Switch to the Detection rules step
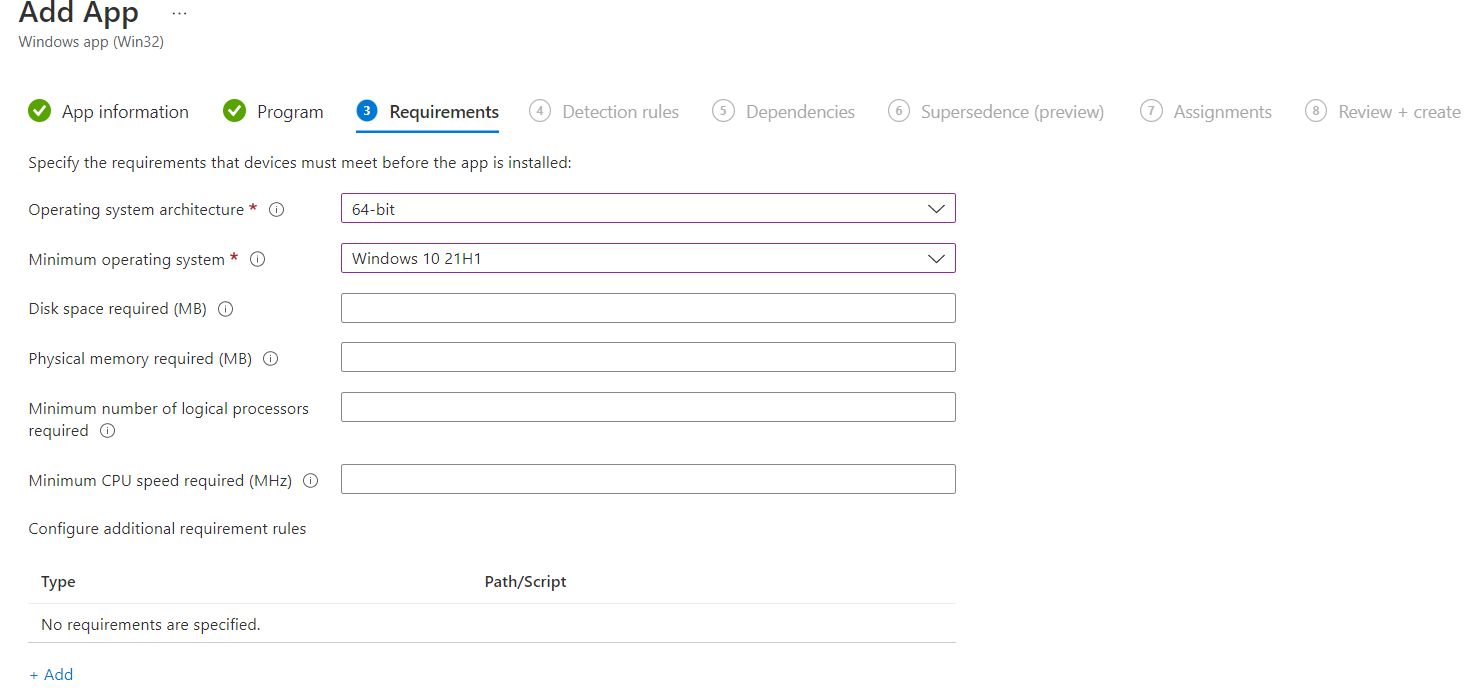The width and height of the screenshot is (1473, 692). point(621,111)
